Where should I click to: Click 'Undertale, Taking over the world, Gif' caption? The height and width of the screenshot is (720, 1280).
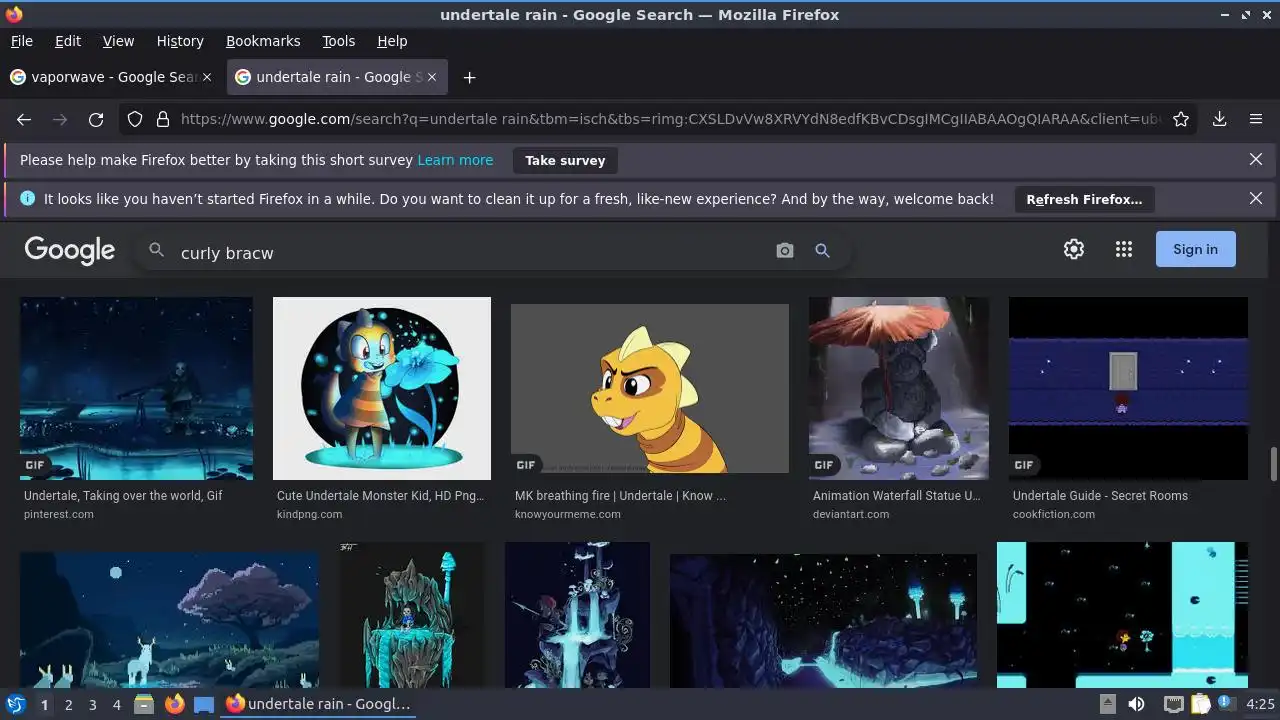[x=123, y=495]
